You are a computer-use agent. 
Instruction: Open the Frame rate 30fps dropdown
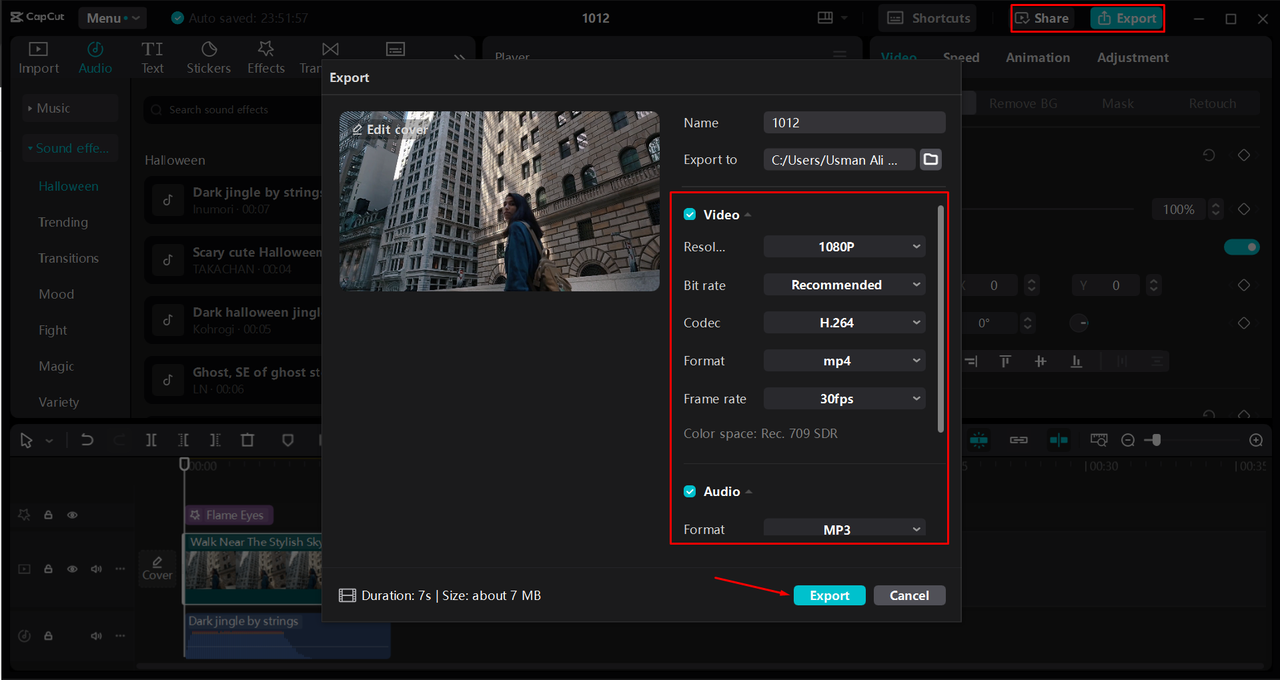coord(844,399)
